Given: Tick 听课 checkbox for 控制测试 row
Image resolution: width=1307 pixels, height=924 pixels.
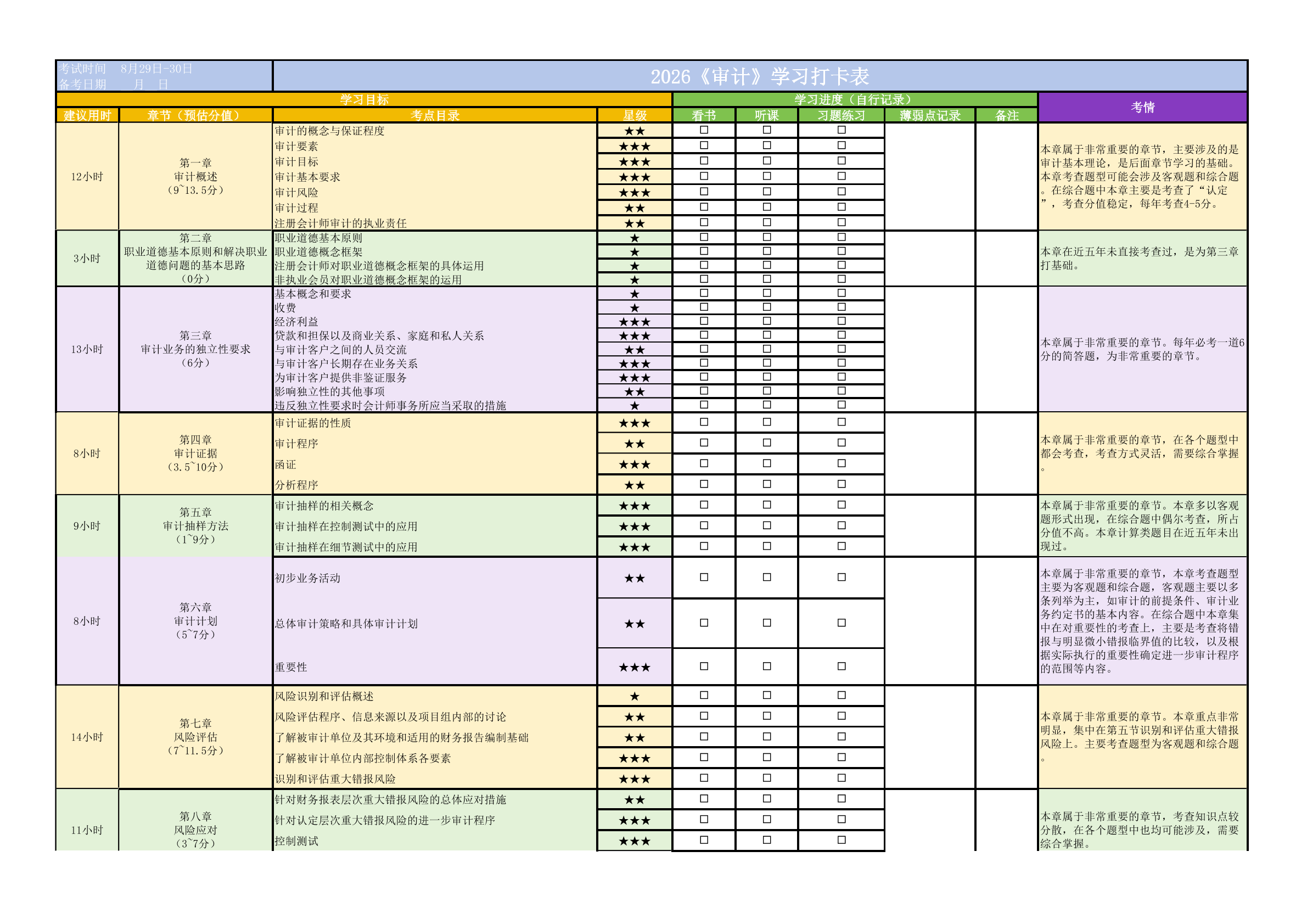Looking at the screenshot, I should click(x=767, y=840).
